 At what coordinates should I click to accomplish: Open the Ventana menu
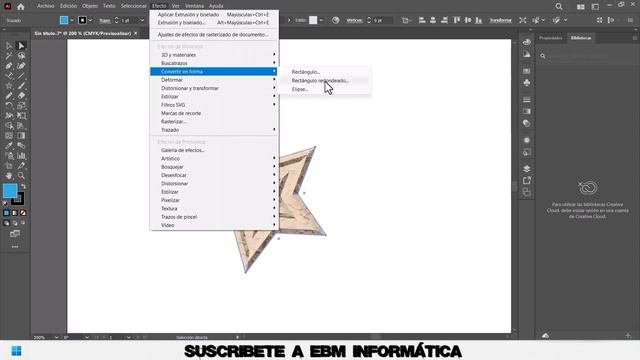point(194,6)
